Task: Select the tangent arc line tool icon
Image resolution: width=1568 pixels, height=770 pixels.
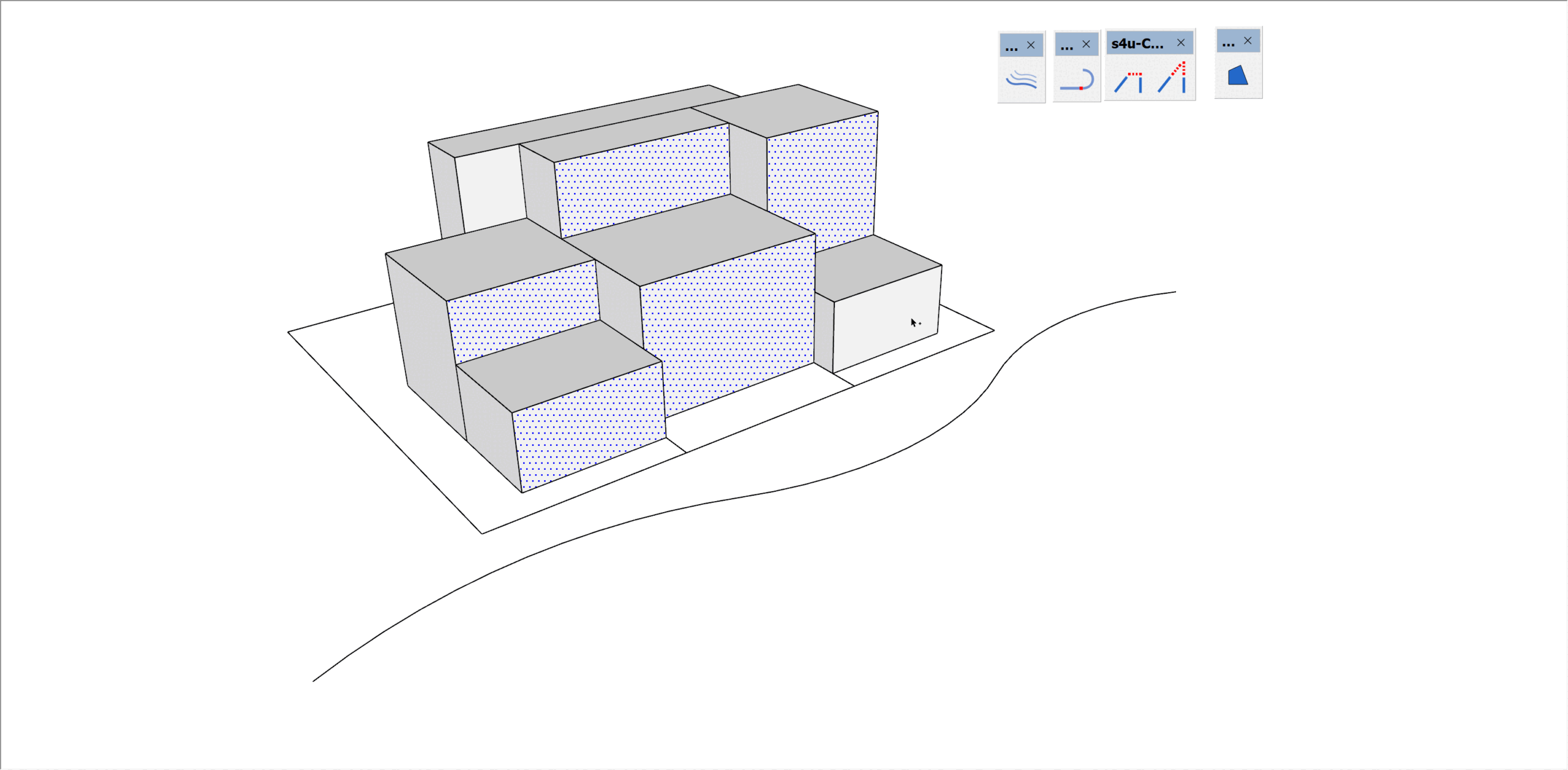Action: pyautogui.click(x=1076, y=80)
